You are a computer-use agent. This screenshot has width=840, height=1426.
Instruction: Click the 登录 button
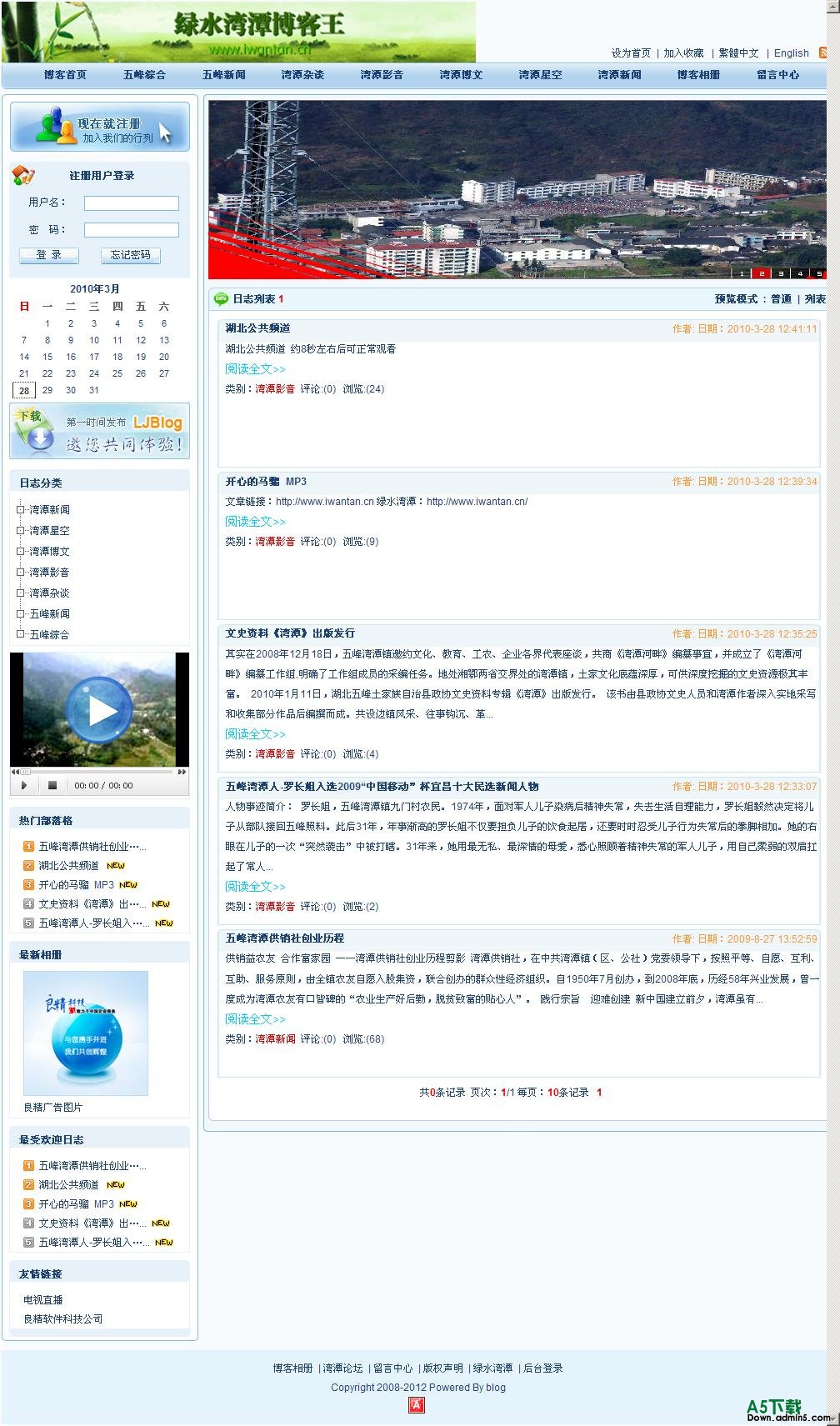coord(49,255)
